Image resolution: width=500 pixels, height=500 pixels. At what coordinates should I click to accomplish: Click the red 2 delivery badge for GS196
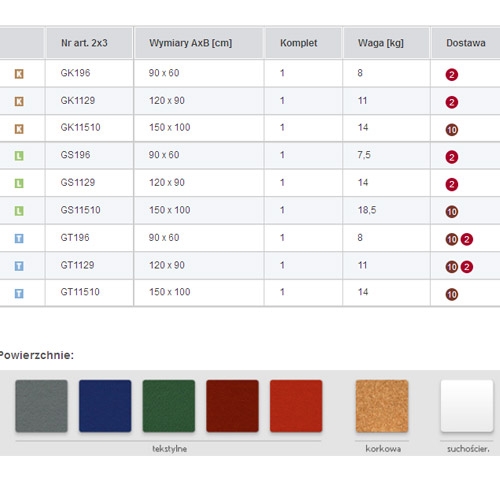pos(452,157)
